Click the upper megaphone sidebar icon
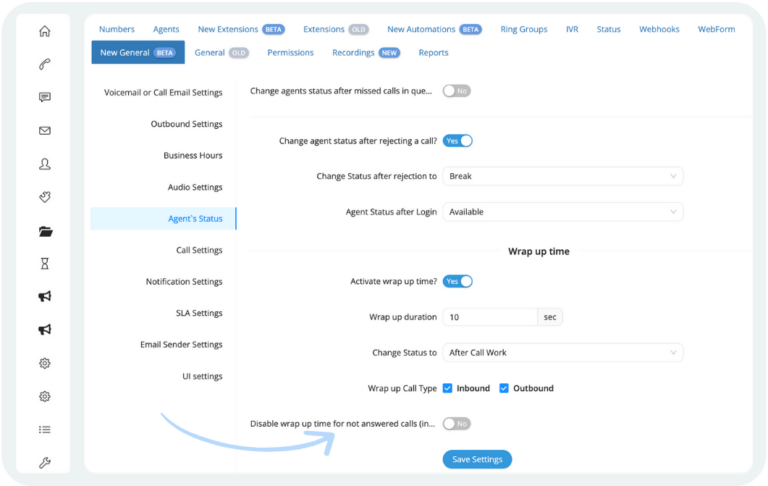 point(45,296)
